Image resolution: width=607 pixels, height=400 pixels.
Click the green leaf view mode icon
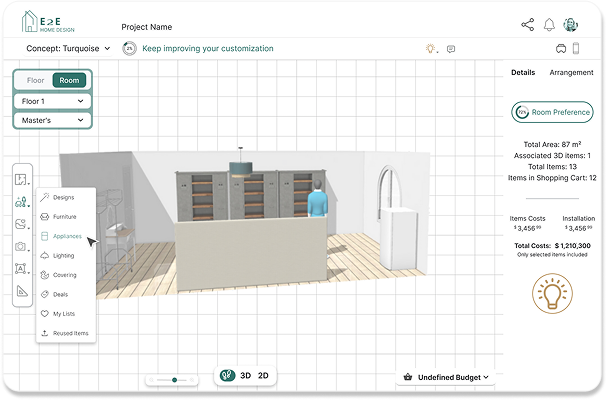pos(227,375)
